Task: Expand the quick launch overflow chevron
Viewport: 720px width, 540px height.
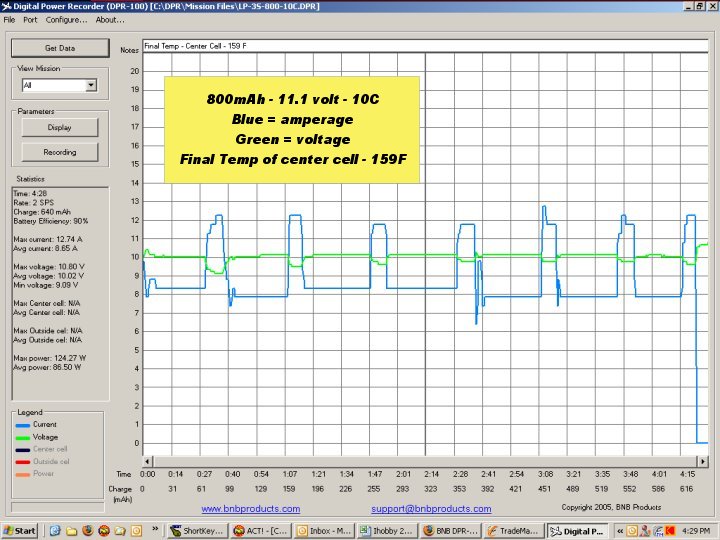Action: [x=155, y=529]
